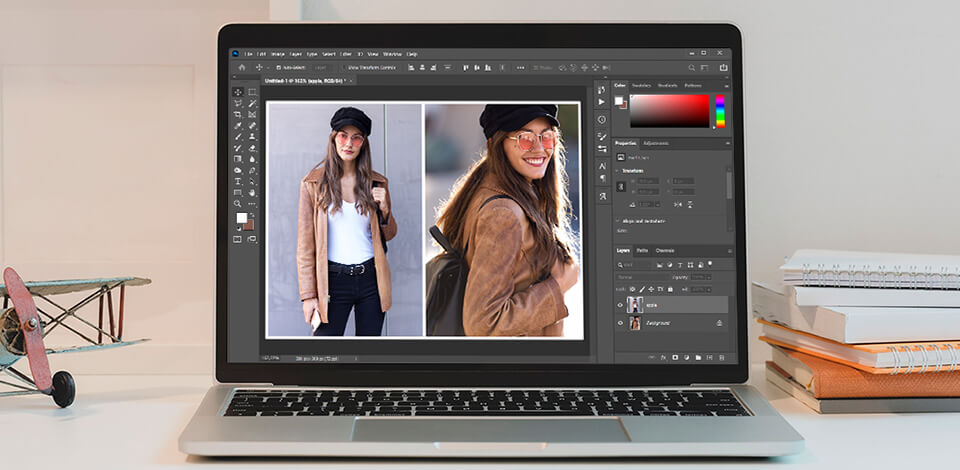Hide the Background layer using eye icon
The image size is (960, 470).
[x=620, y=323]
